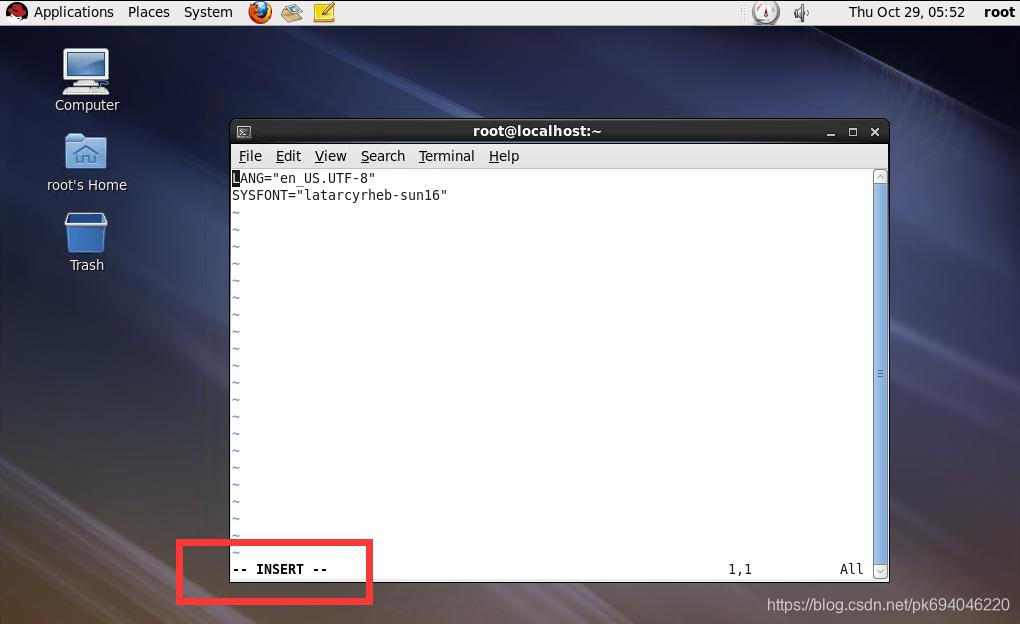Select the Trash desktop icon
The image size is (1020, 624).
click(x=86, y=242)
